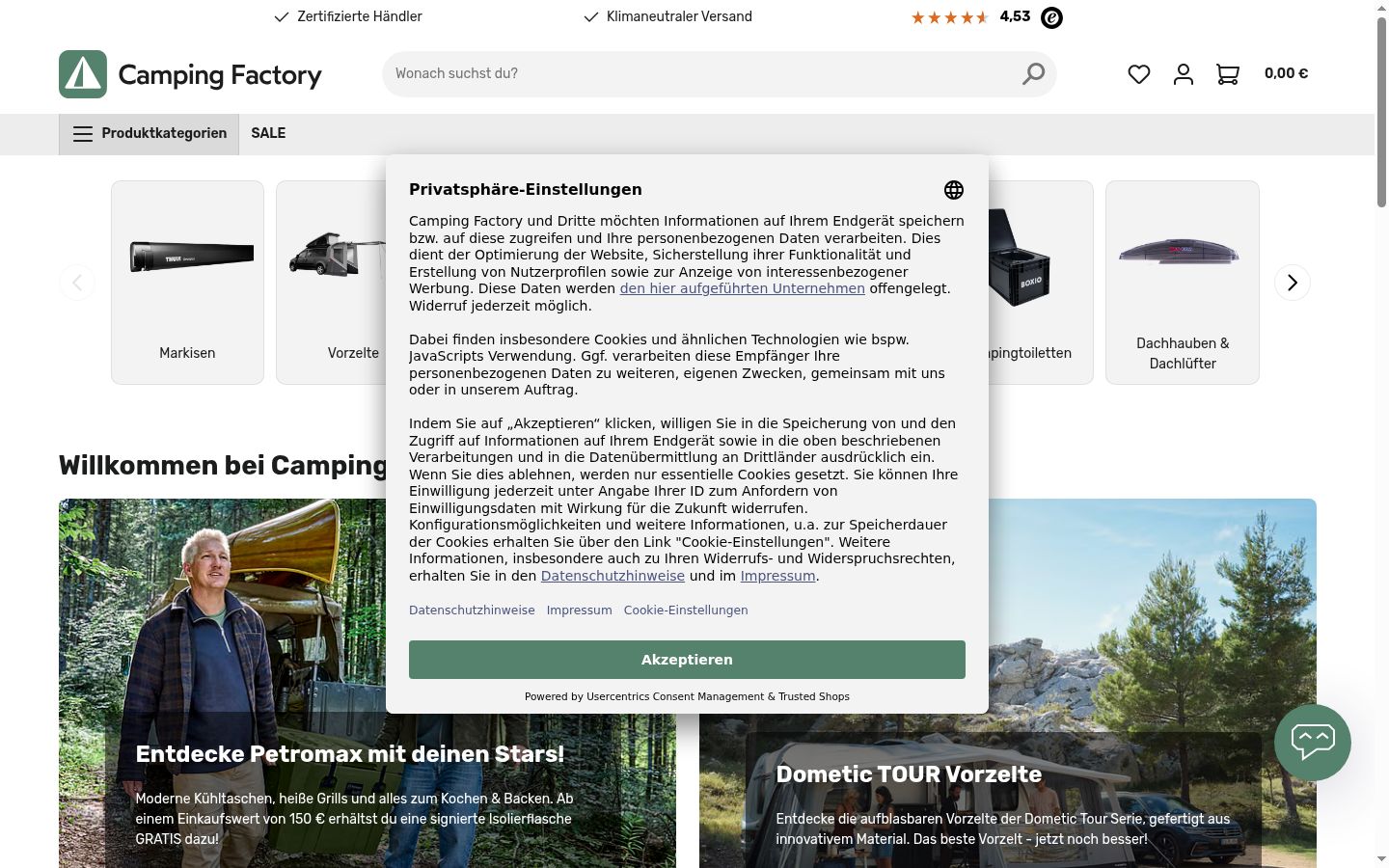Click the page vertical scrollbar
This screenshot has width=1389, height=868.
[x=1381, y=111]
